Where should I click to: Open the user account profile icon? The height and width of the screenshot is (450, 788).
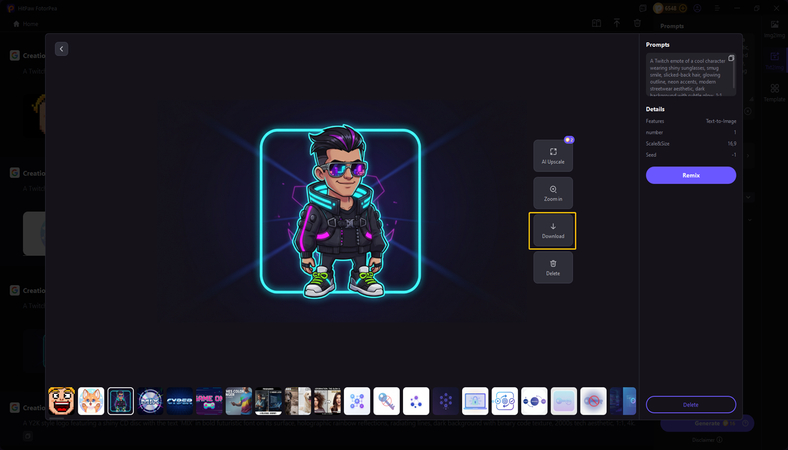click(x=697, y=8)
